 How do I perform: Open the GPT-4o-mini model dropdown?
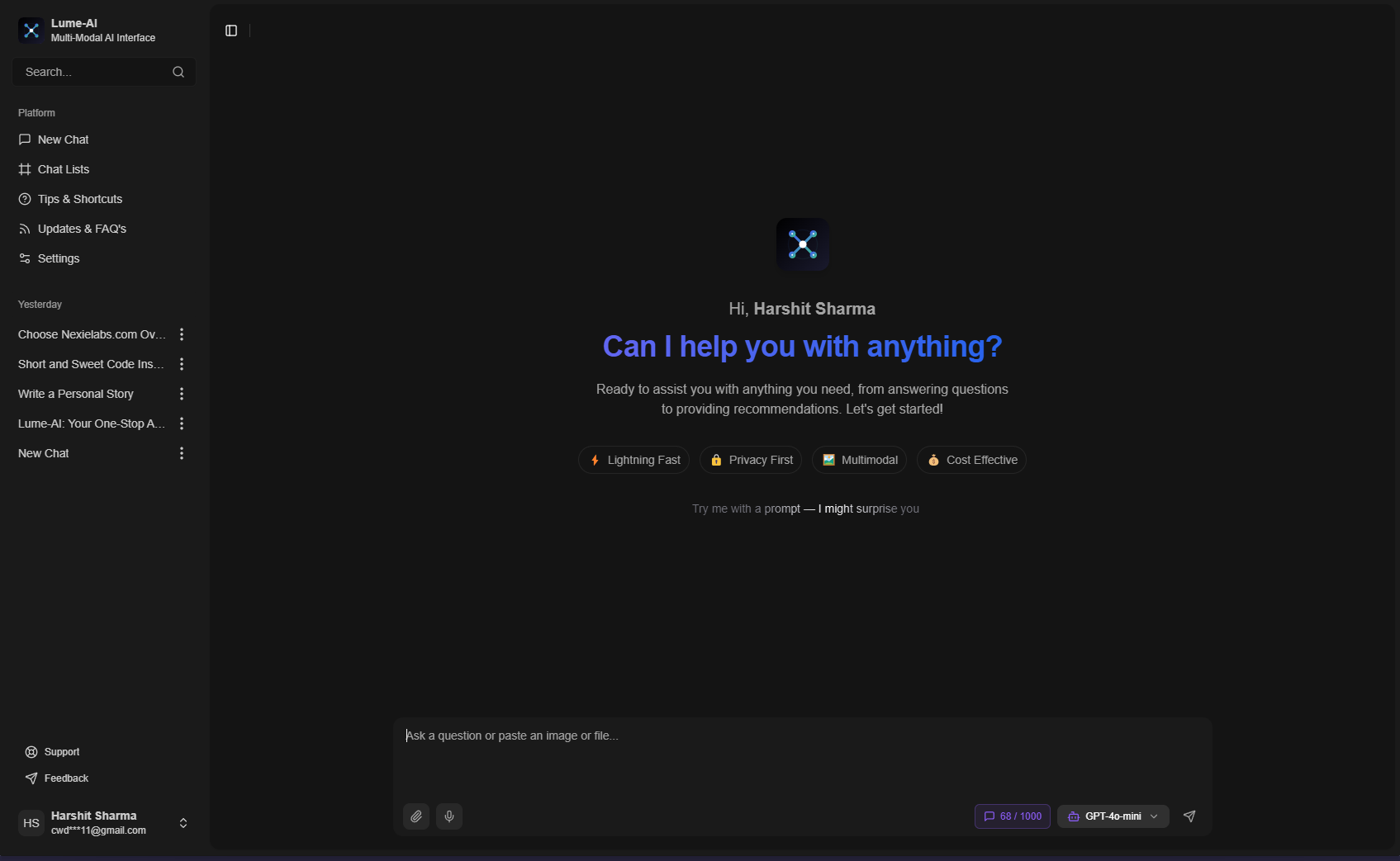click(1113, 816)
